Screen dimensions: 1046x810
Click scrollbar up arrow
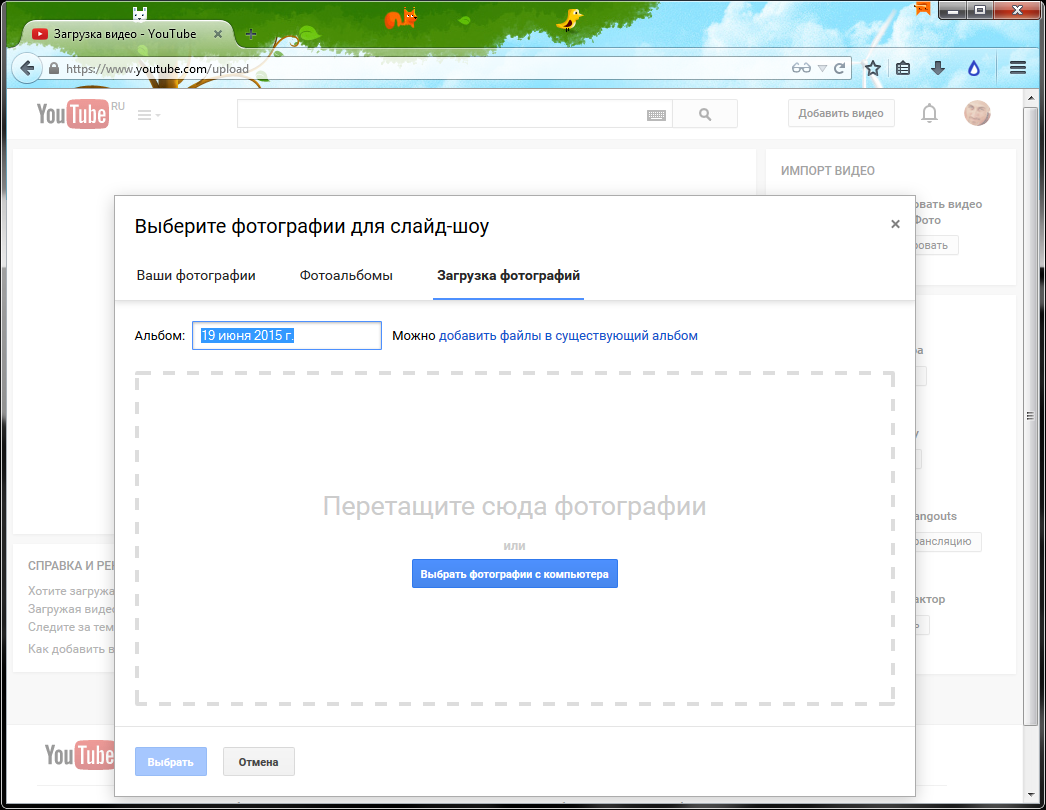[1031, 98]
